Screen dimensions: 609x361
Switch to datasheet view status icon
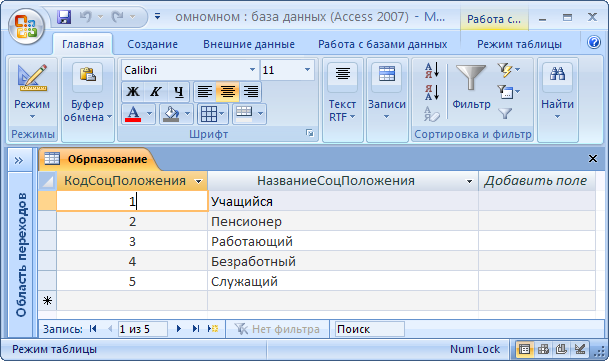[524, 349]
